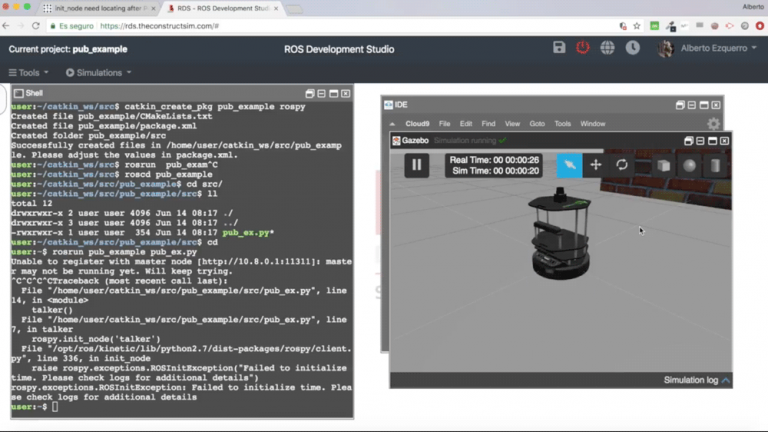Maximize the Gazebo window
This screenshot has height=432, width=768.
(x=712, y=141)
